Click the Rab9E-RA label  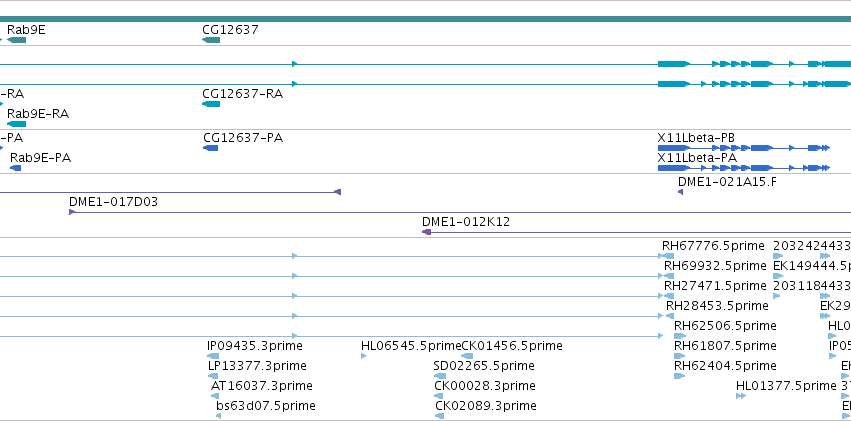click(x=38, y=114)
